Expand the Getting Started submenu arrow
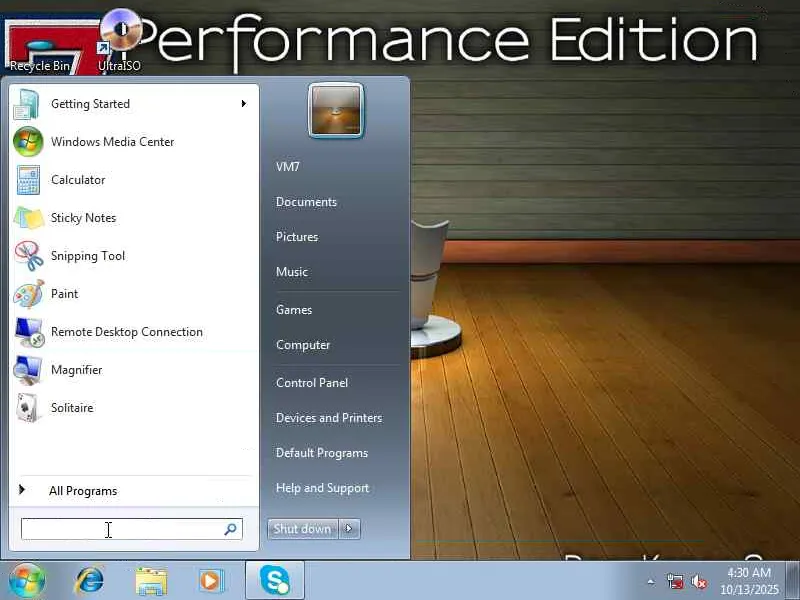Screen dimensions: 800x600 pos(244,104)
